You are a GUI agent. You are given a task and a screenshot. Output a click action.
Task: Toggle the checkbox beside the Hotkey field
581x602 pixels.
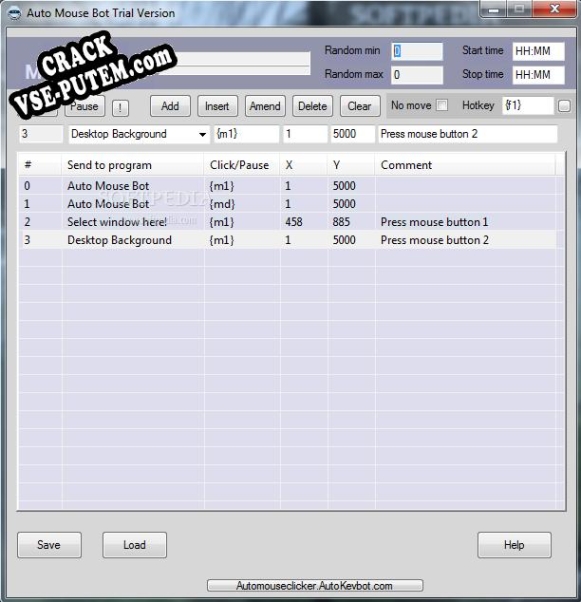(x=564, y=106)
